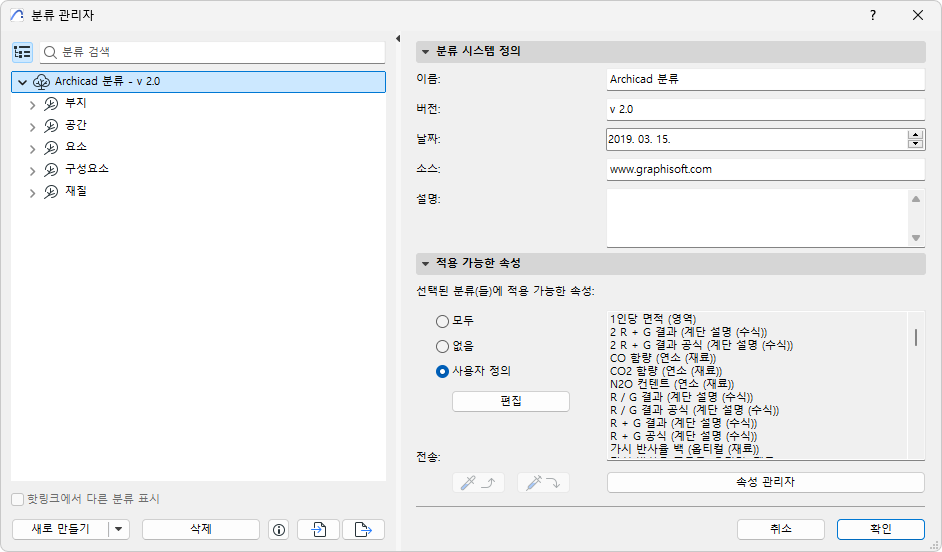Open the info icon button next to 삭제

tap(279, 530)
